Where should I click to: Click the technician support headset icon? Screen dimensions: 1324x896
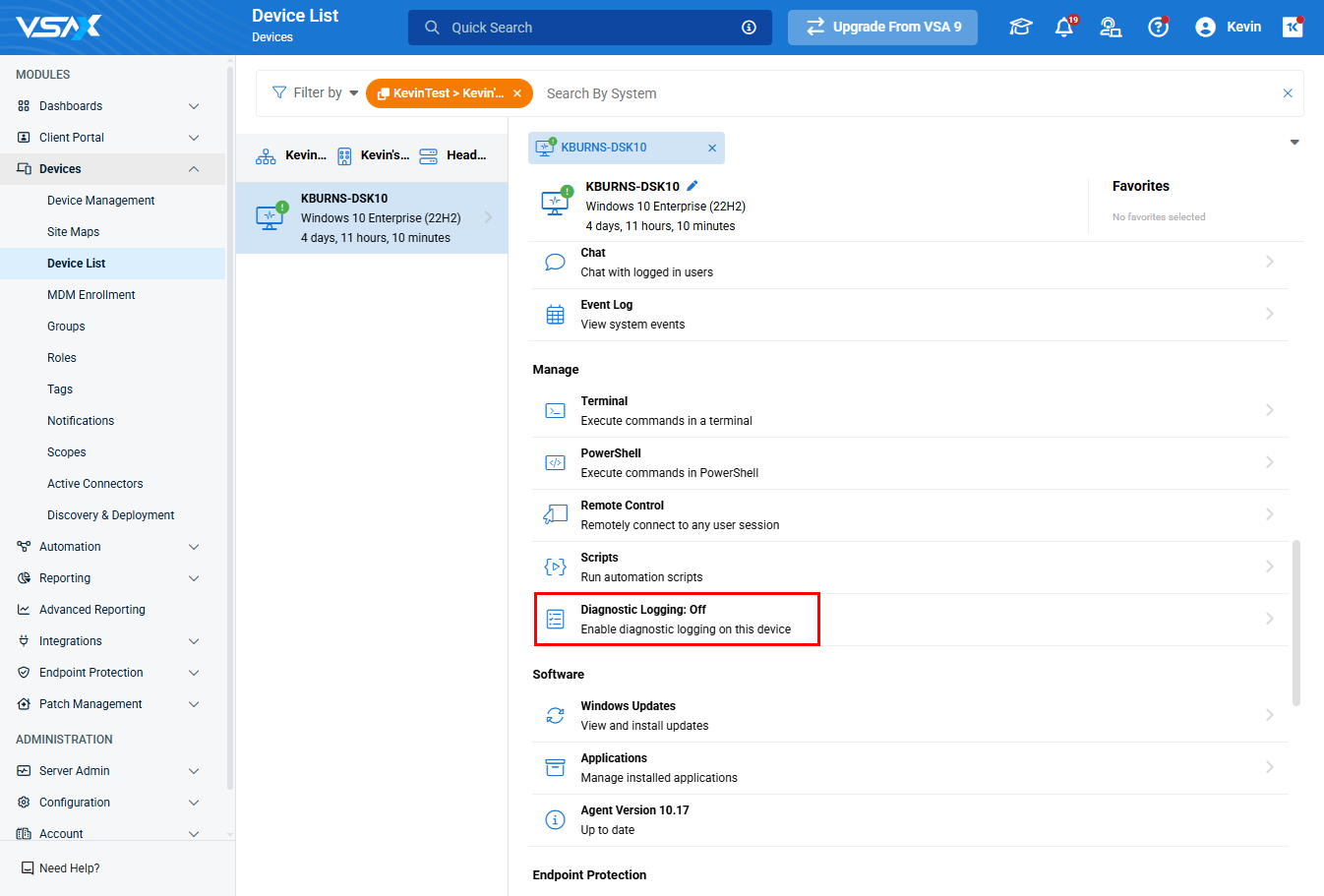tap(1111, 28)
